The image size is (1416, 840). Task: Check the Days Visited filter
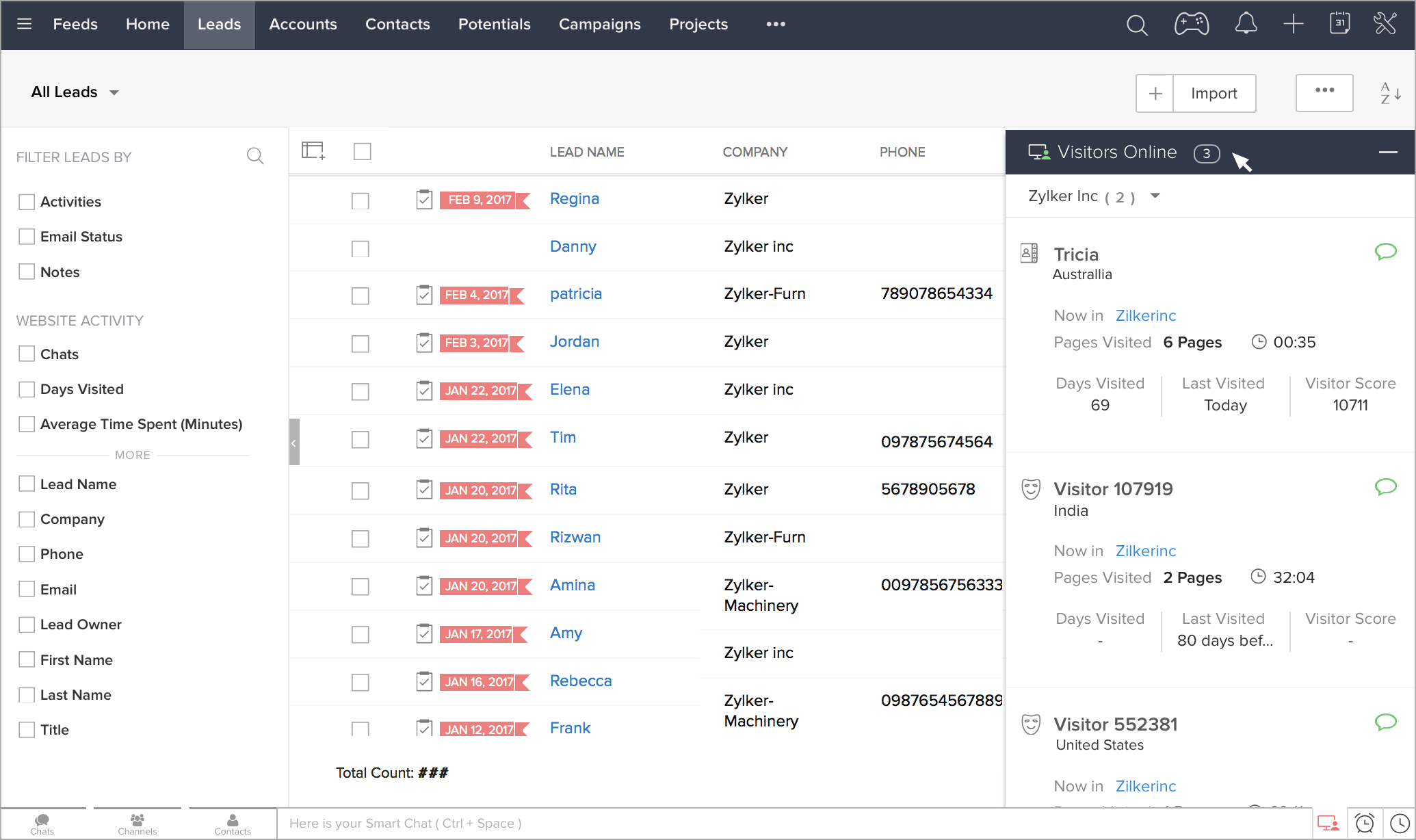[27, 389]
